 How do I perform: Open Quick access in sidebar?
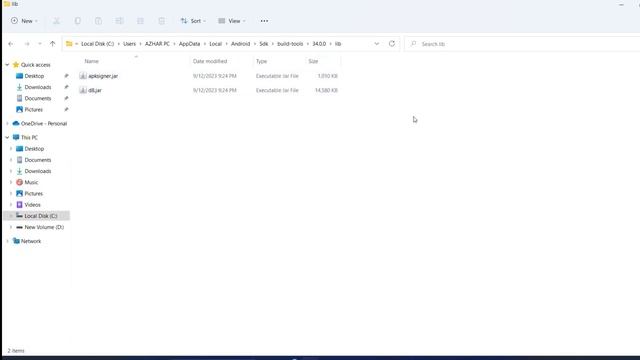coord(36,65)
